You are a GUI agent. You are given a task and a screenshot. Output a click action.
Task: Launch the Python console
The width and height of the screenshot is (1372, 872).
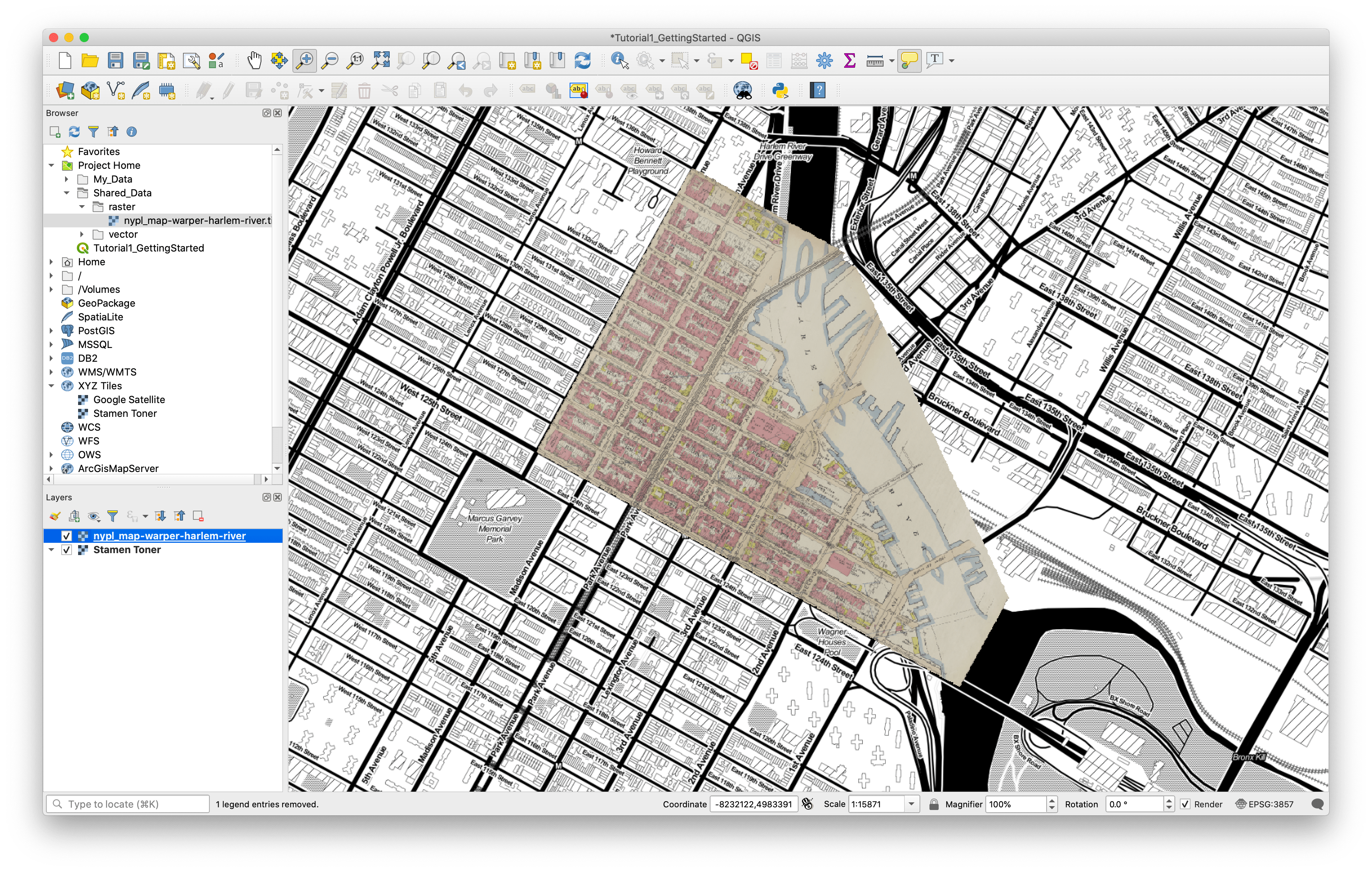(781, 91)
